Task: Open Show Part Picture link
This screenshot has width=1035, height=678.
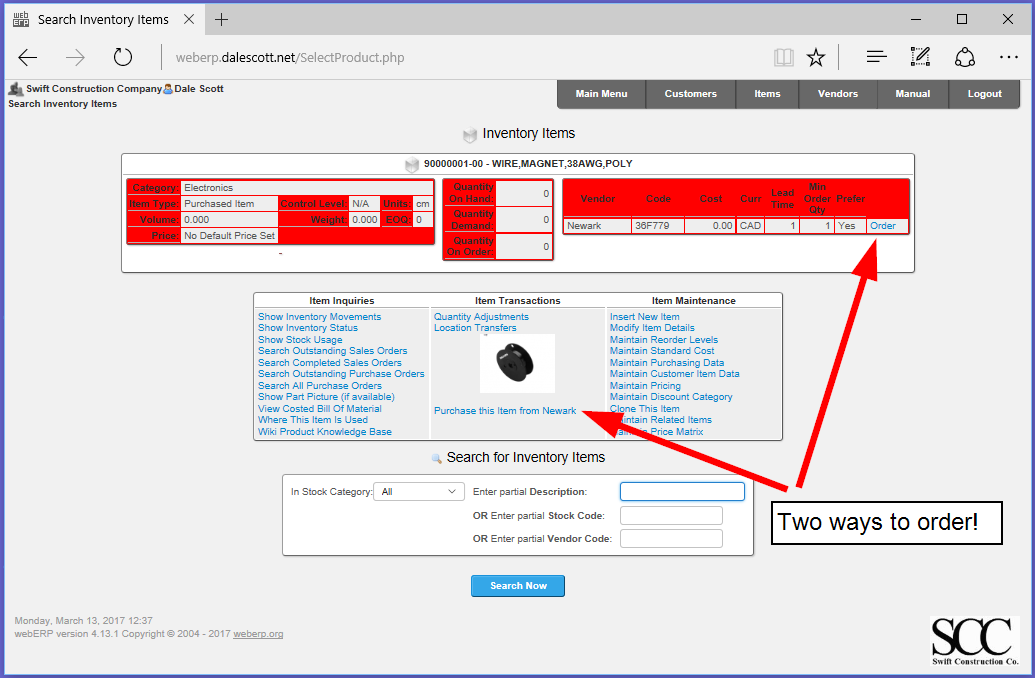Action: pos(326,397)
